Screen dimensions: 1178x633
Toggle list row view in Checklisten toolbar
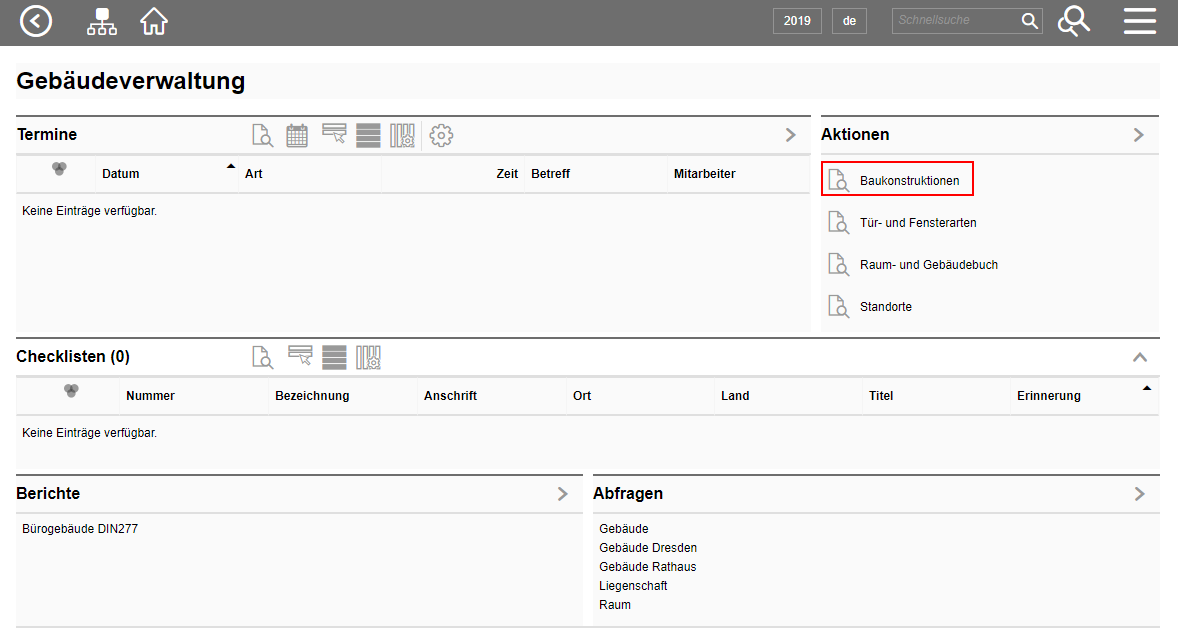coord(334,357)
